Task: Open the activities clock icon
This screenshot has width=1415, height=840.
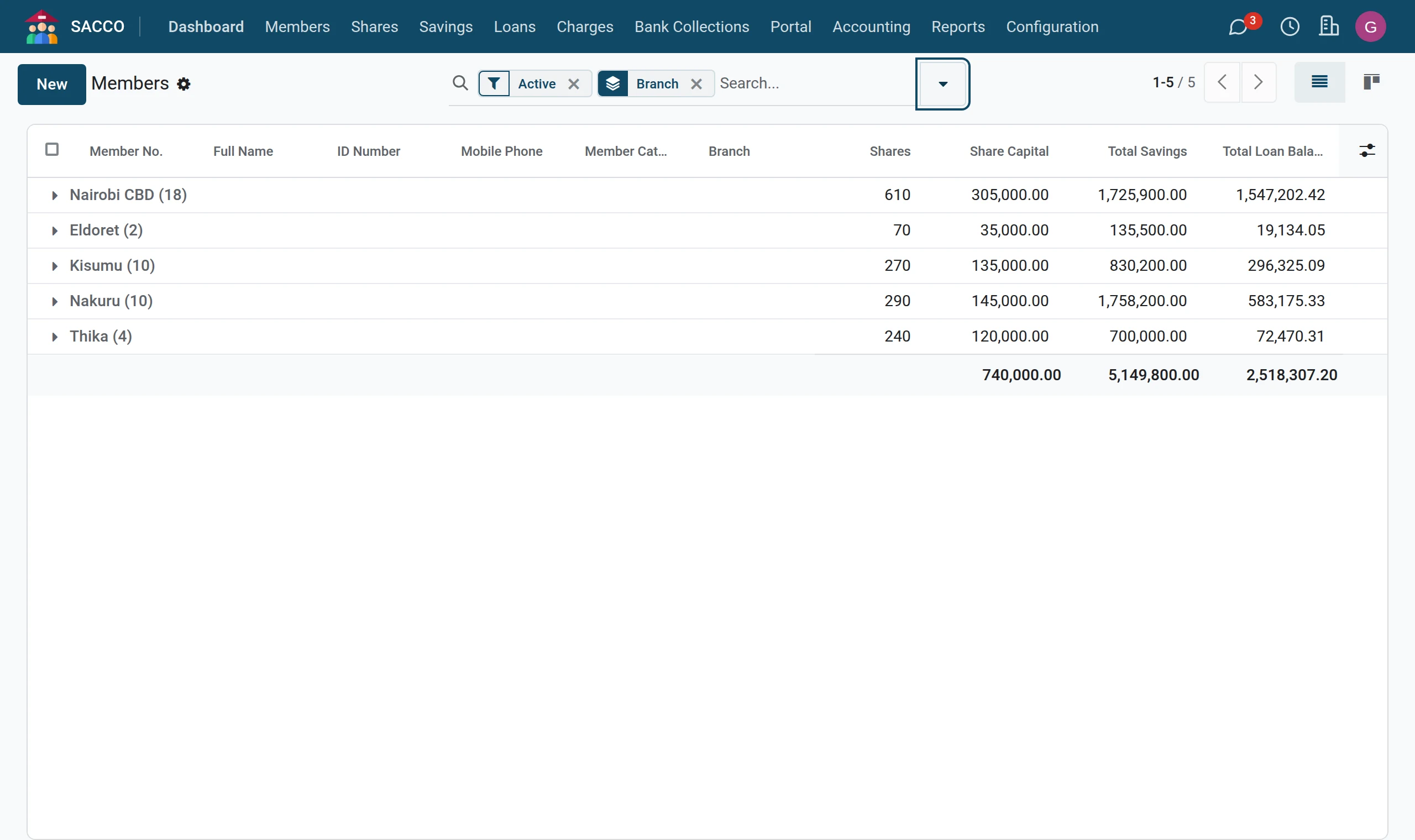Action: (x=1290, y=27)
